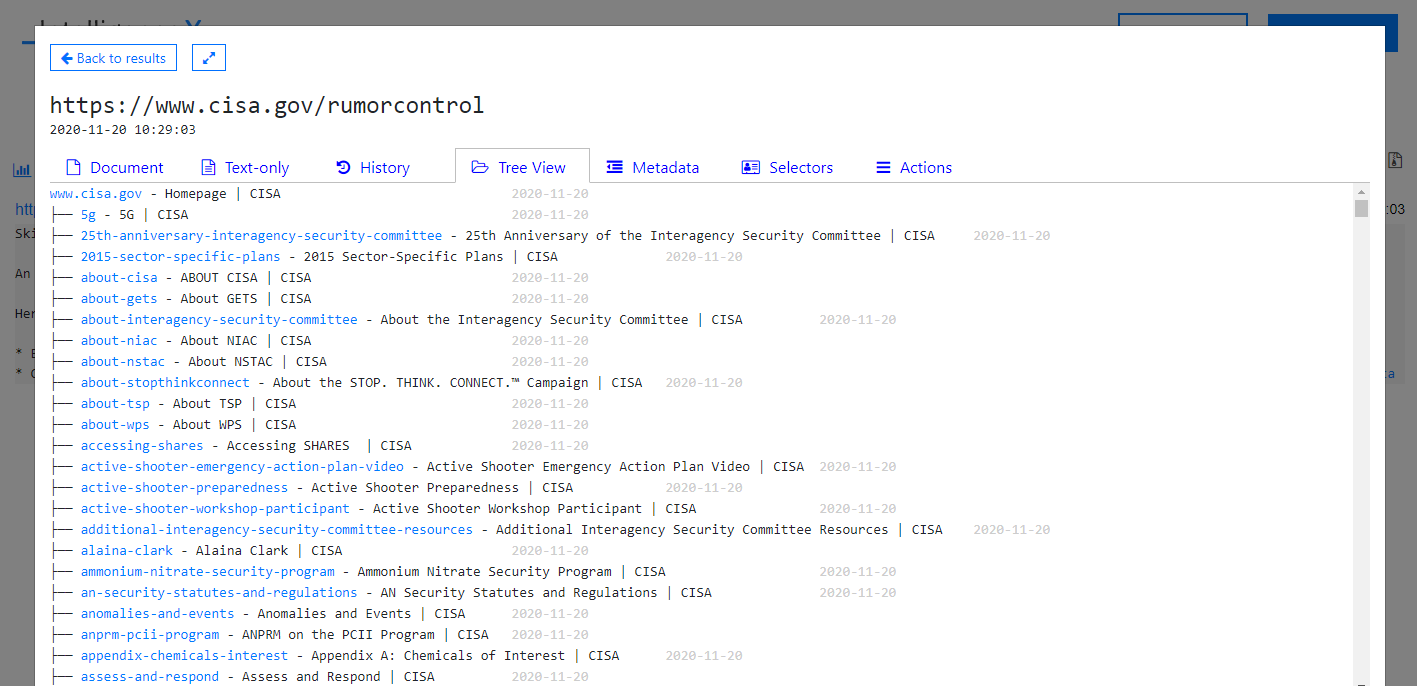Open an-security-statutes-and-regulations link

219,593
